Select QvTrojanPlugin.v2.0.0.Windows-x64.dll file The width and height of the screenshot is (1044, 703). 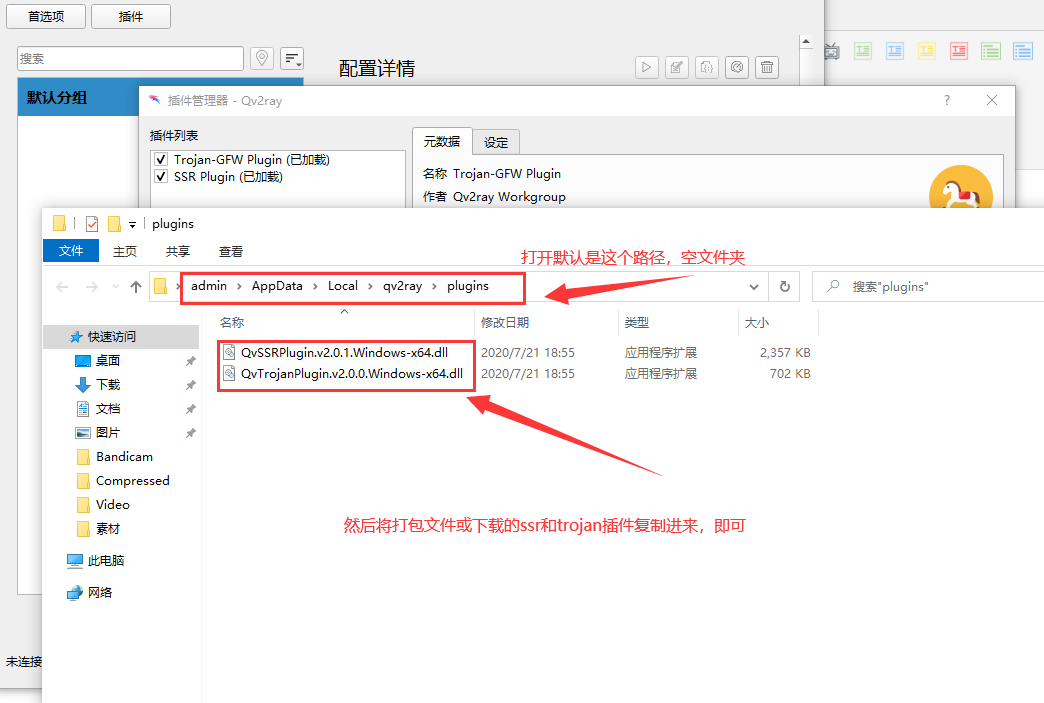coord(352,373)
